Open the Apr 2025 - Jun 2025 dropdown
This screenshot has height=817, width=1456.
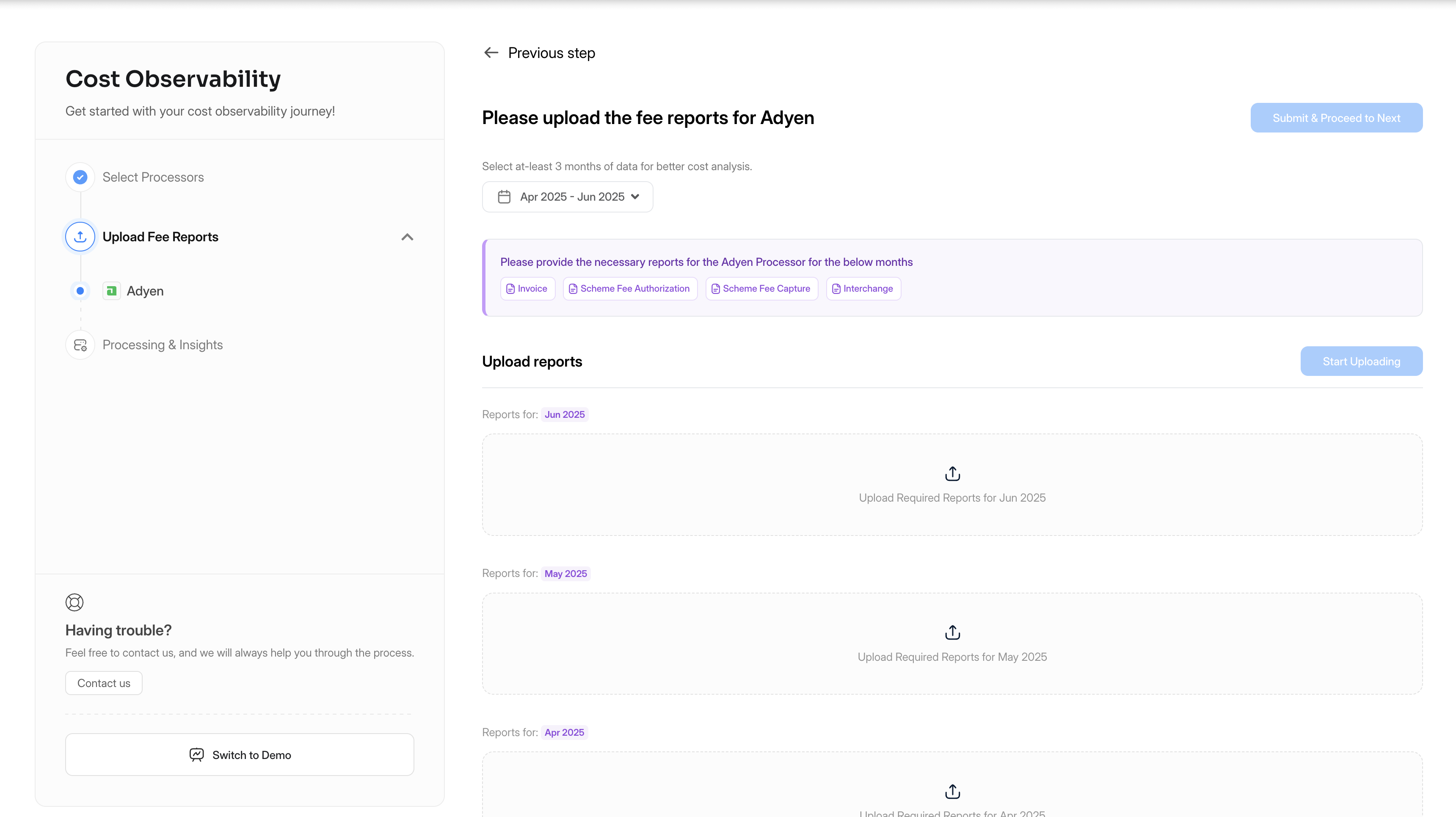[568, 197]
